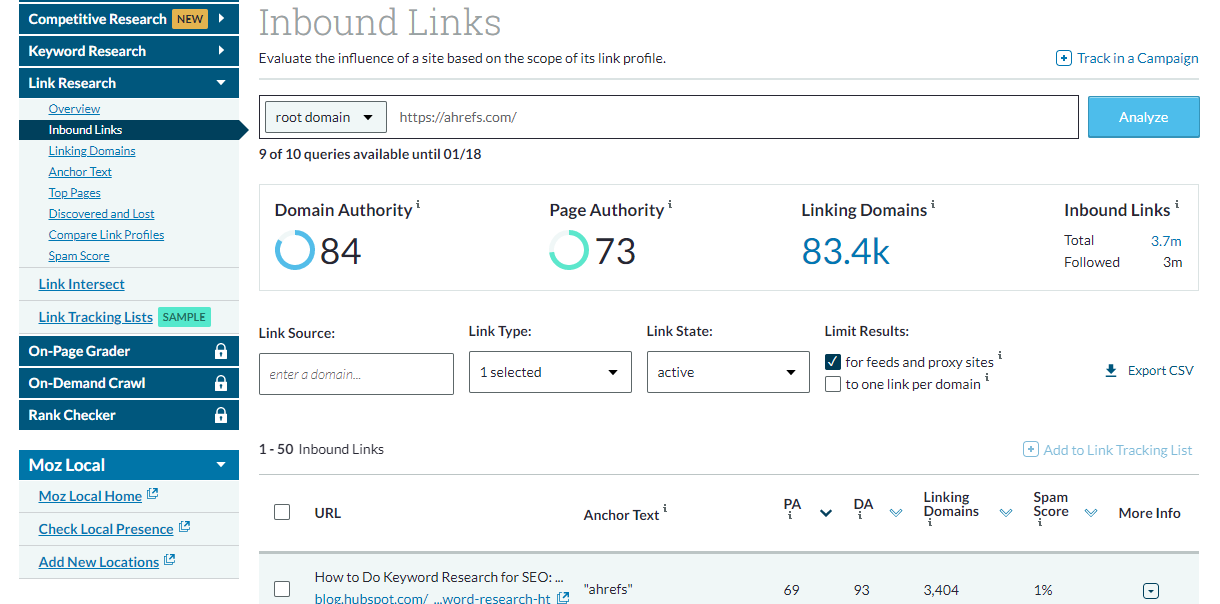The width and height of the screenshot is (1220, 604).
Task: Open Compare Link Profiles link
Action: pyautogui.click(x=106, y=235)
